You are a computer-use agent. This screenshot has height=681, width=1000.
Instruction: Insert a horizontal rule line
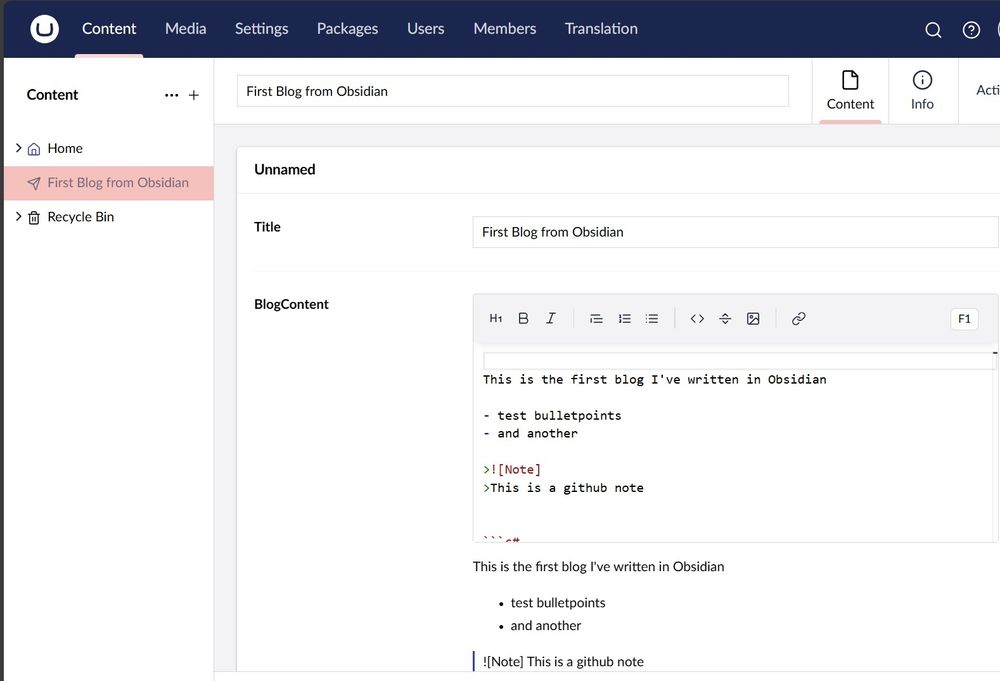(725, 318)
